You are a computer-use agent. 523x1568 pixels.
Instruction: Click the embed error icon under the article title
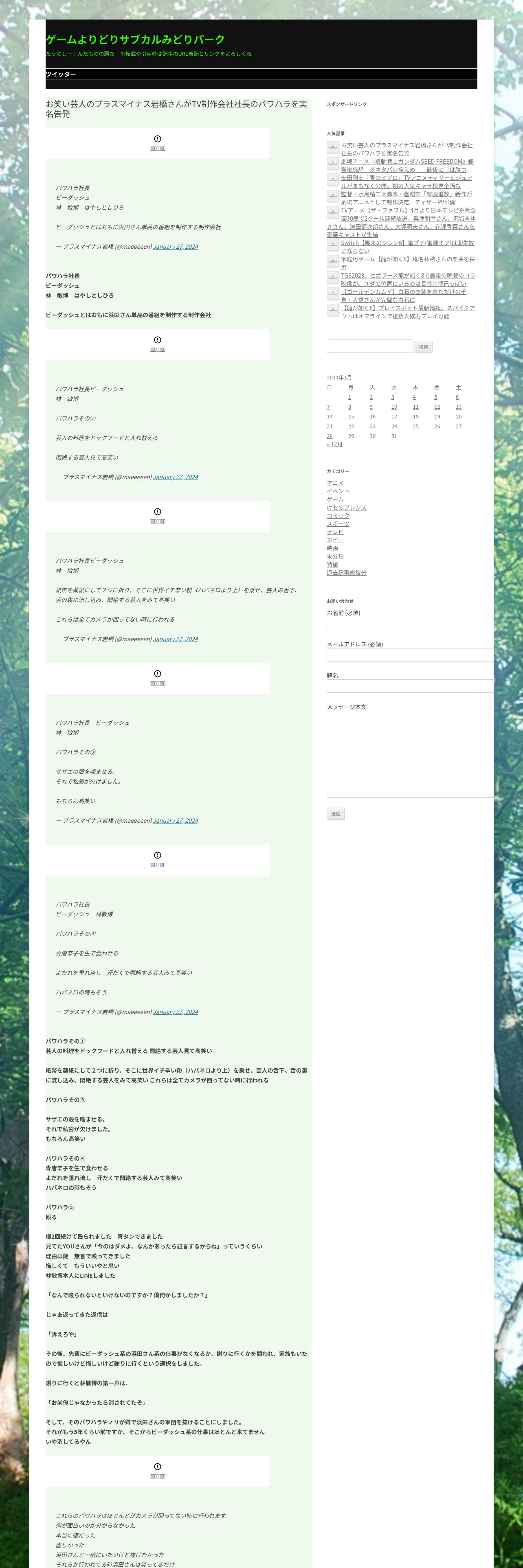click(158, 139)
